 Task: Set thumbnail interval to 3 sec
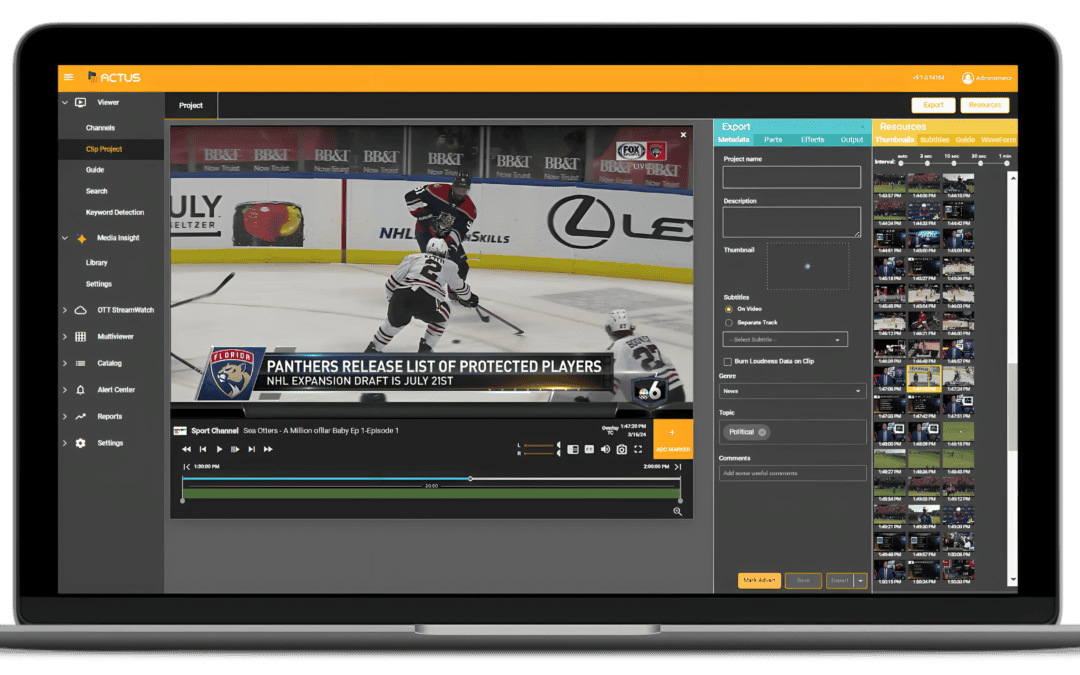click(x=927, y=163)
